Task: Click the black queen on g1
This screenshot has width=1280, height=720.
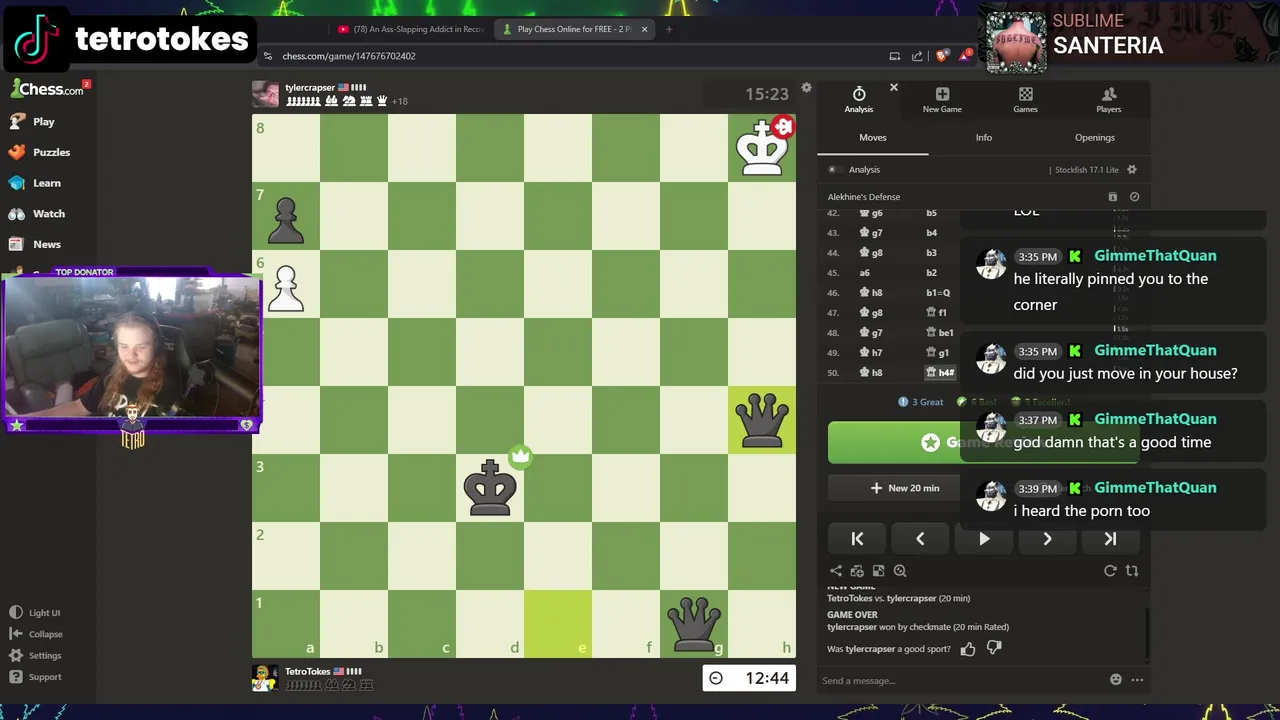Action: point(694,624)
